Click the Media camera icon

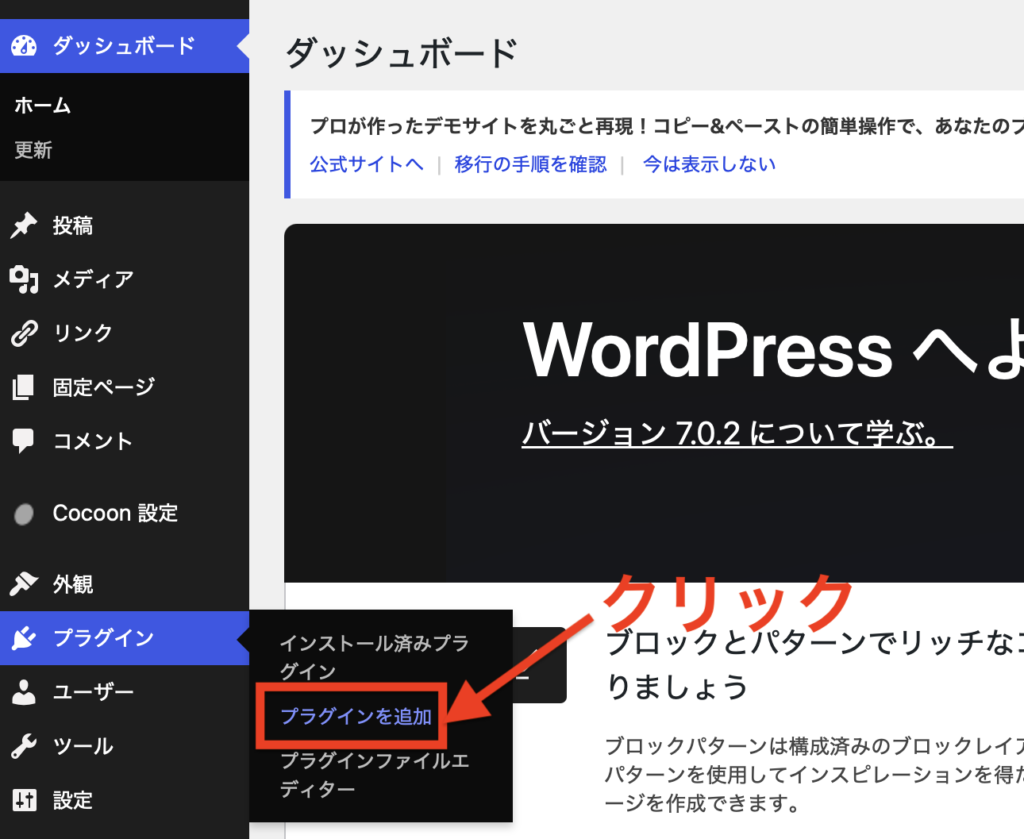pos(24,279)
